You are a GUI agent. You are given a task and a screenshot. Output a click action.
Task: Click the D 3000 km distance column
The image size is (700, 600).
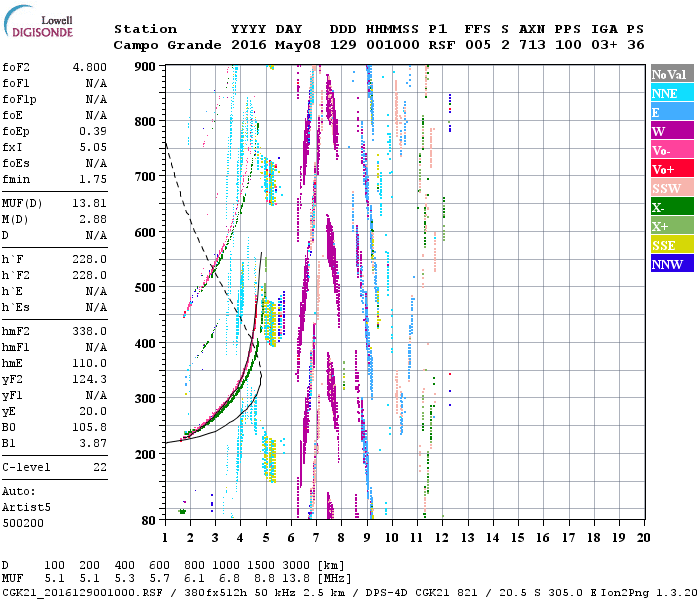(x=296, y=565)
